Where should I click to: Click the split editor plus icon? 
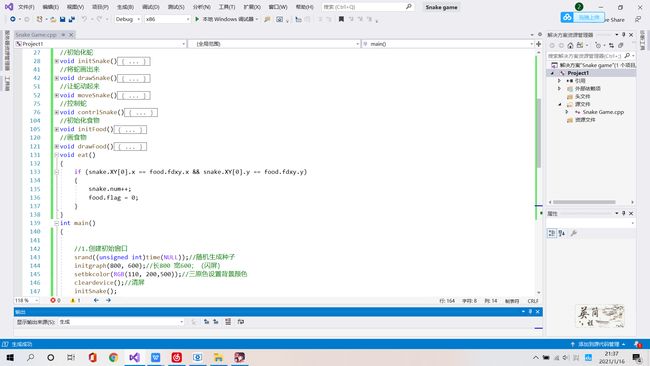(538, 44)
